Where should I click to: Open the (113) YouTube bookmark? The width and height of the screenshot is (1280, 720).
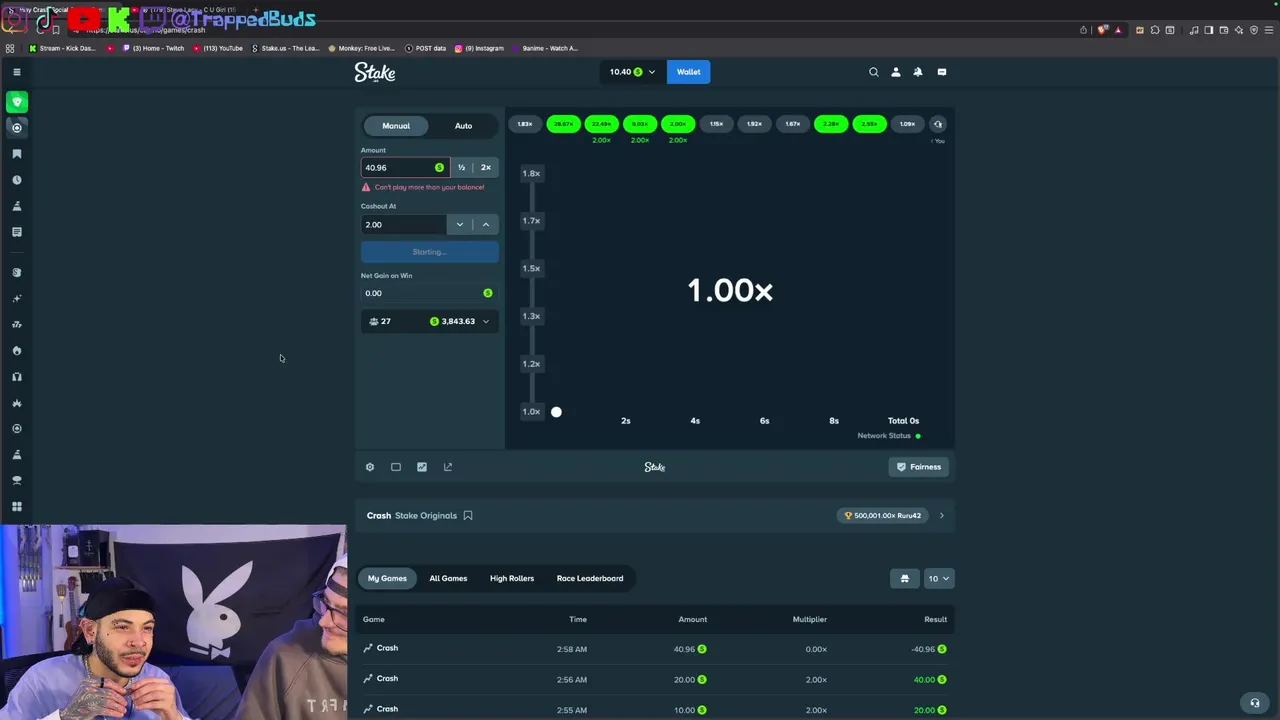pos(217,48)
